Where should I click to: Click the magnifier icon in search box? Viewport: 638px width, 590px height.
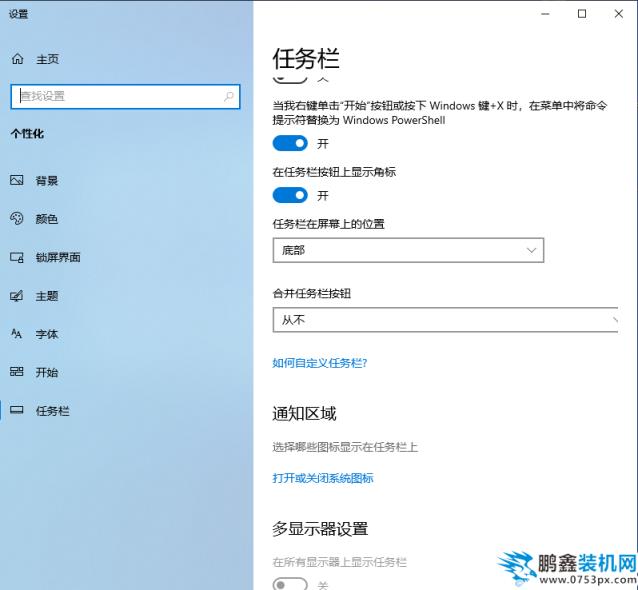click(229, 96)
